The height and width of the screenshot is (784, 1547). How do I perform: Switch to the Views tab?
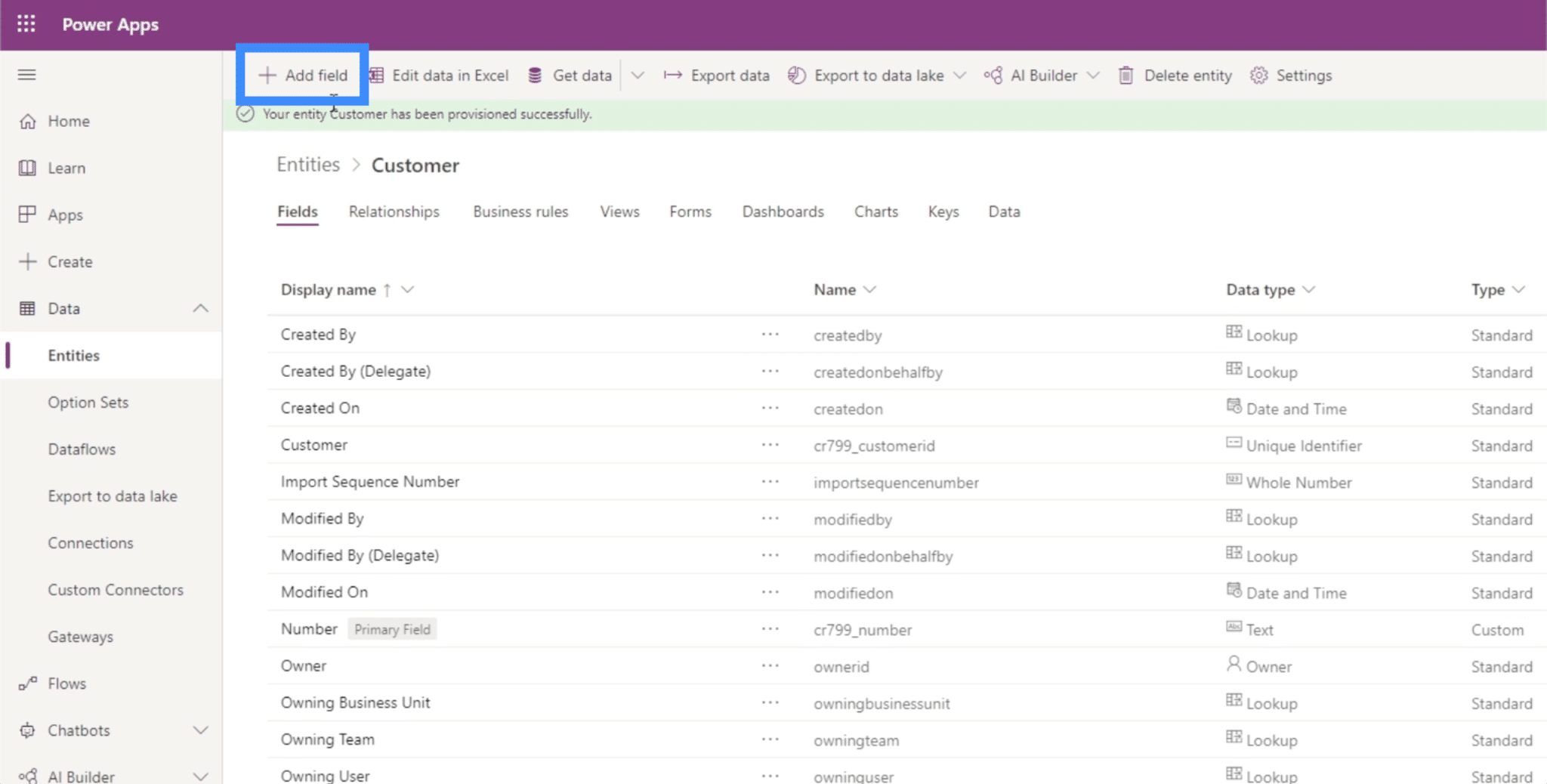[619, 211]
